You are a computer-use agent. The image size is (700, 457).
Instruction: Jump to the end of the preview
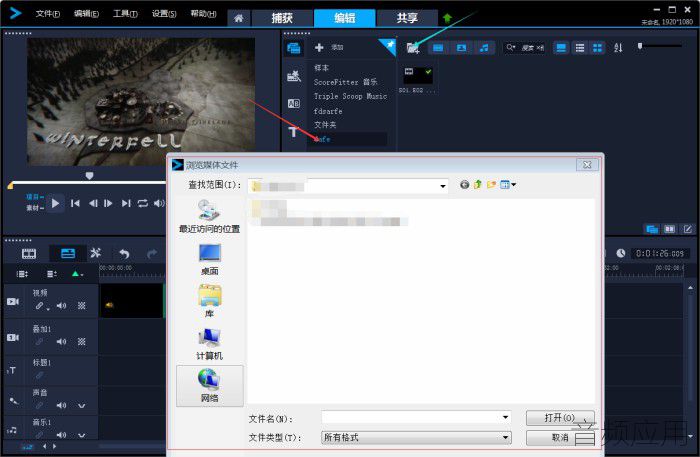pos(126,204)
